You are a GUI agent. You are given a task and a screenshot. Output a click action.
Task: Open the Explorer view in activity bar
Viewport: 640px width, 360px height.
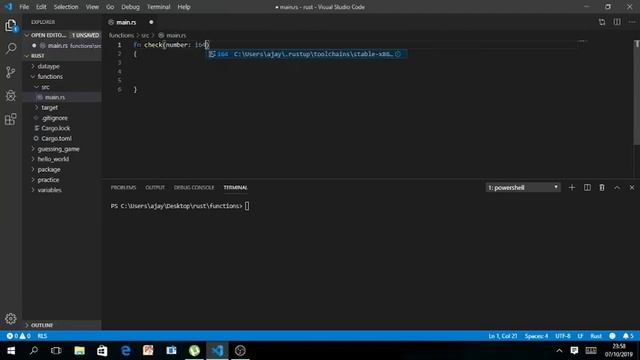pos(11,26)
